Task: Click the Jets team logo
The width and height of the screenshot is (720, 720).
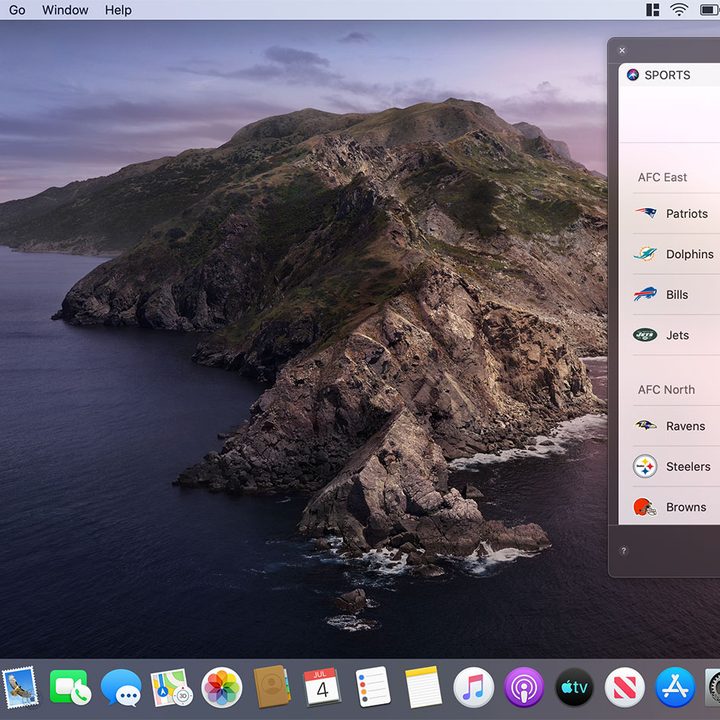Action: [645, 335]
